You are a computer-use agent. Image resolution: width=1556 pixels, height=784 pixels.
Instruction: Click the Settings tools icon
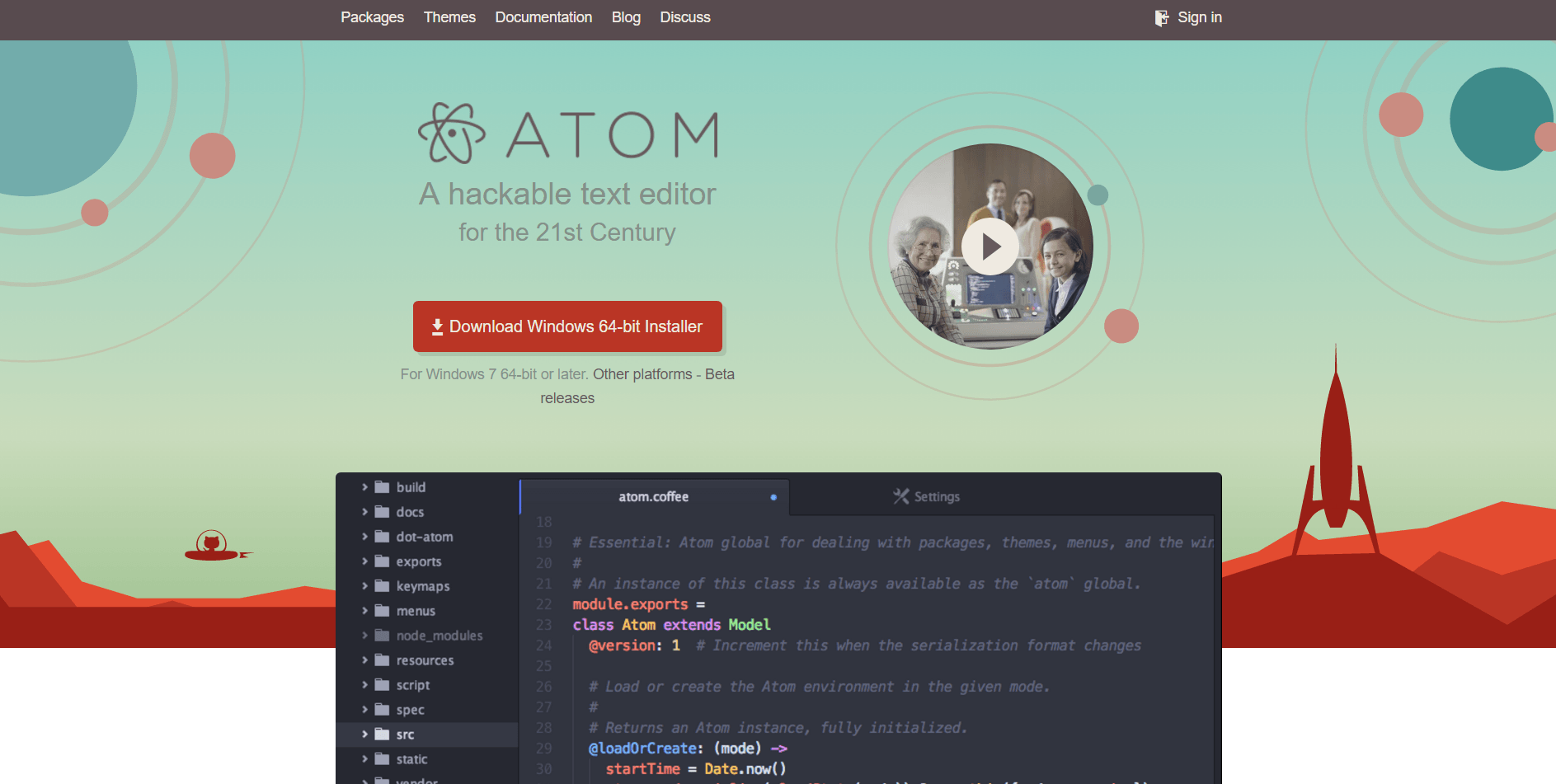[x=901, y=496]
